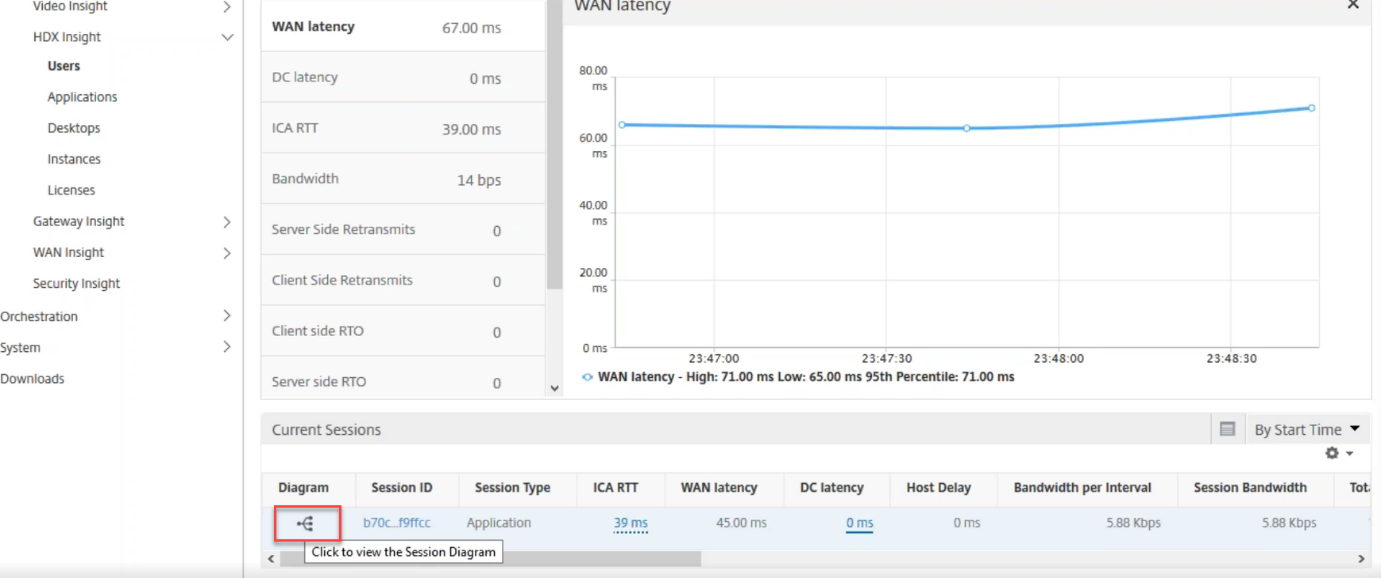
Task: Open session ID link b70c...f9ffcc
Action: point(397,523)
